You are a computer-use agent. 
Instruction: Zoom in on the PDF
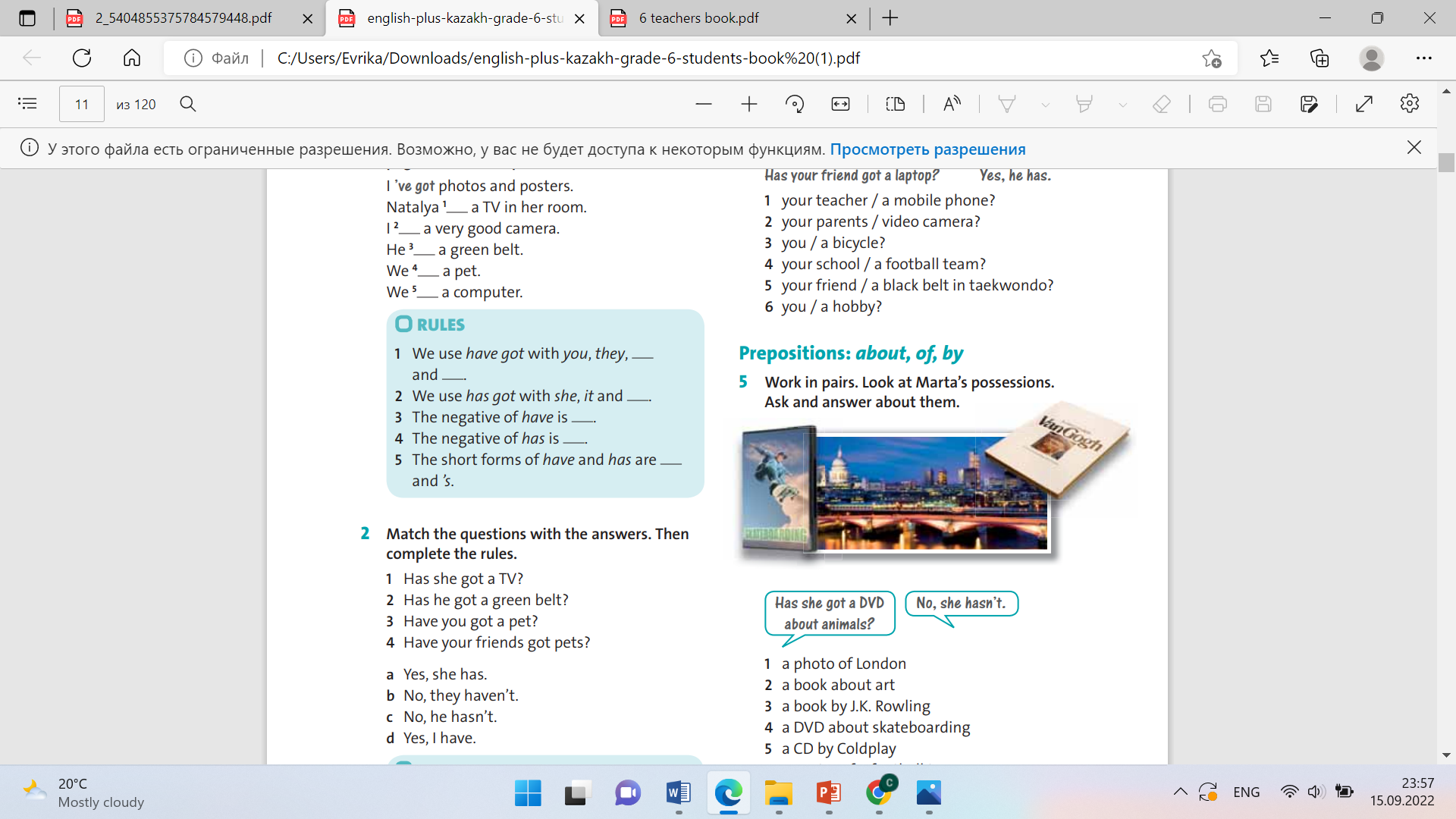748,104
